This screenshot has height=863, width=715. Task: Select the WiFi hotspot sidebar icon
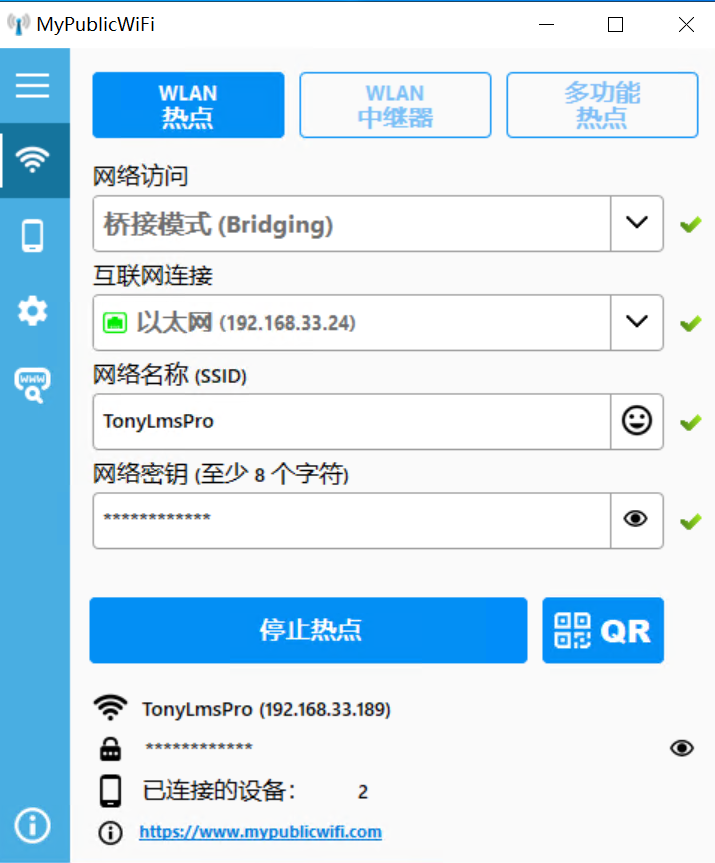pos(32,160)
